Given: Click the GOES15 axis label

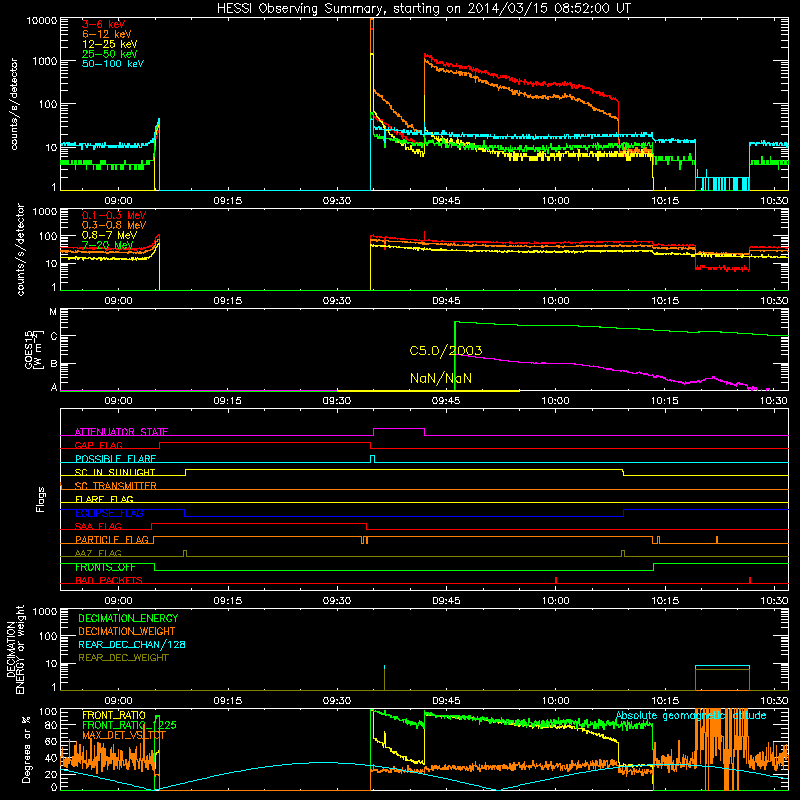Looking at the screenshot, I should [x=33, y=349].
